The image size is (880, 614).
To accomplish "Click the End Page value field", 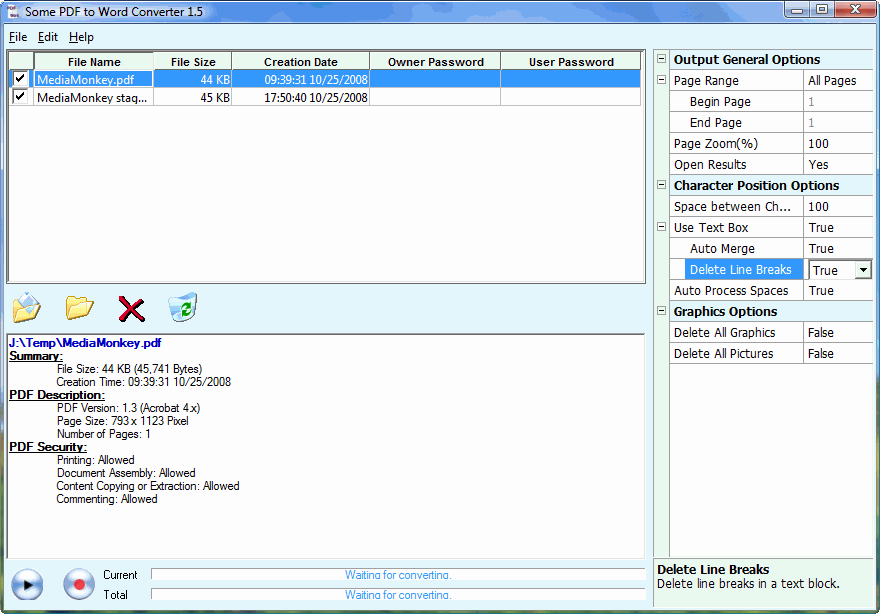I will click(x=838, y=122).
